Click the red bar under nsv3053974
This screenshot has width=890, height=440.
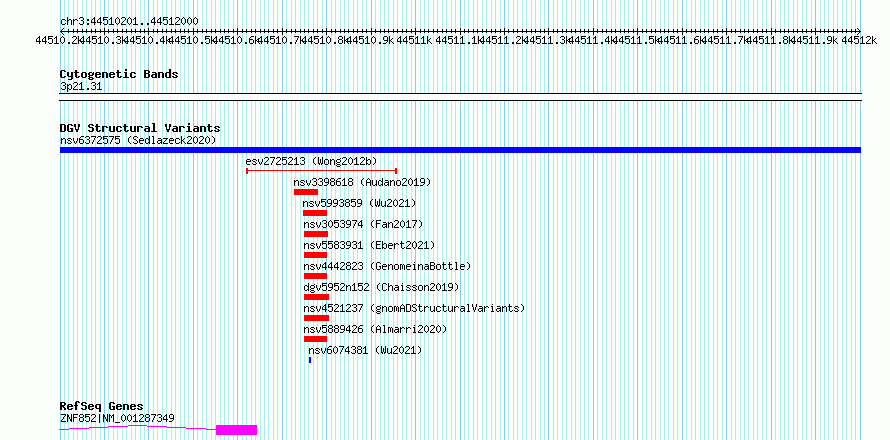tap(316, 234)
